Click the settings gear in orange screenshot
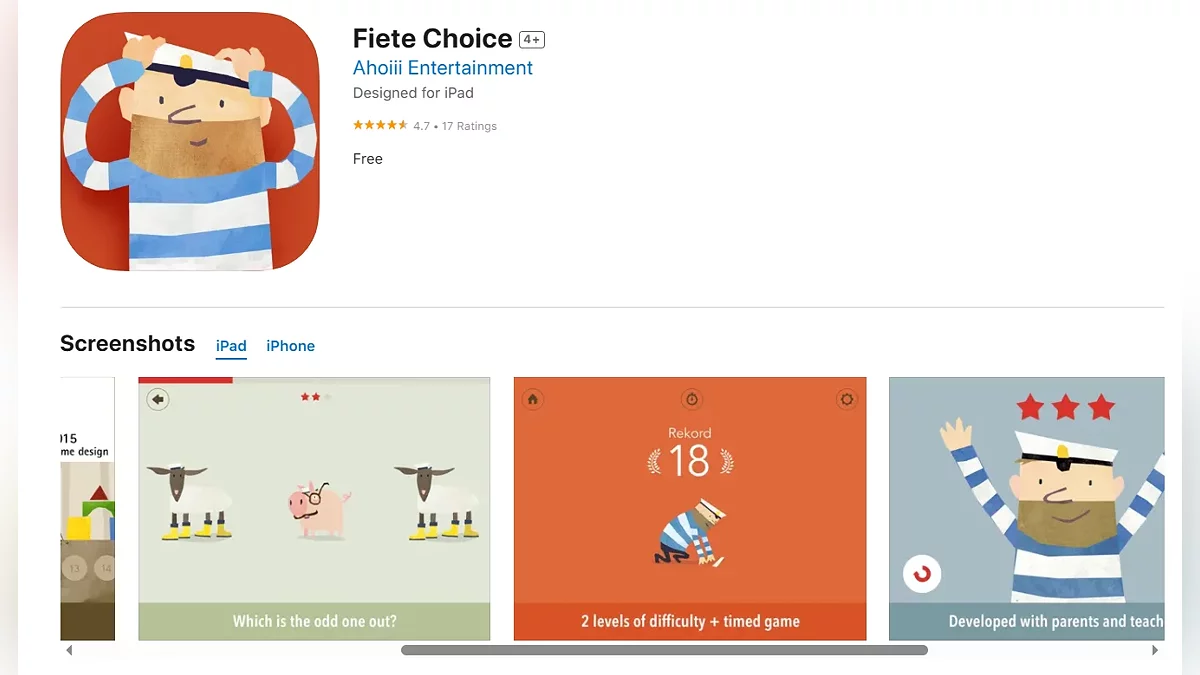 click(x=847, y=400)
